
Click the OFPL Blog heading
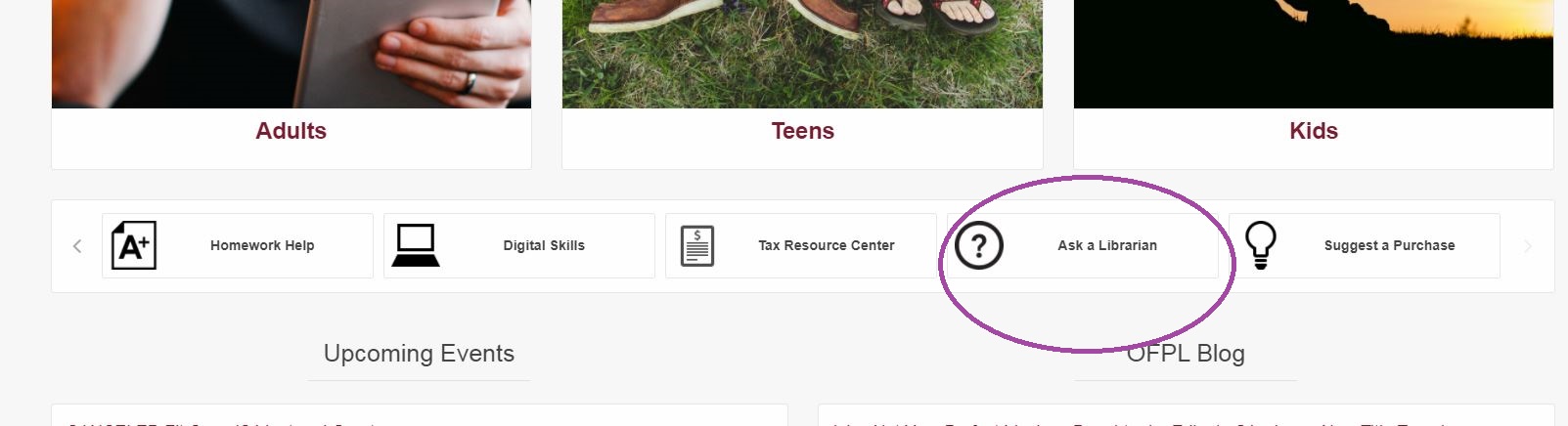click(1186, 354)
